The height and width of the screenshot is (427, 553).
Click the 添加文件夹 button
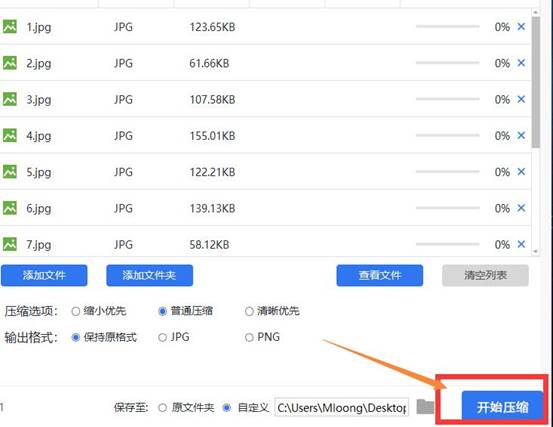(x=150, y=275)
